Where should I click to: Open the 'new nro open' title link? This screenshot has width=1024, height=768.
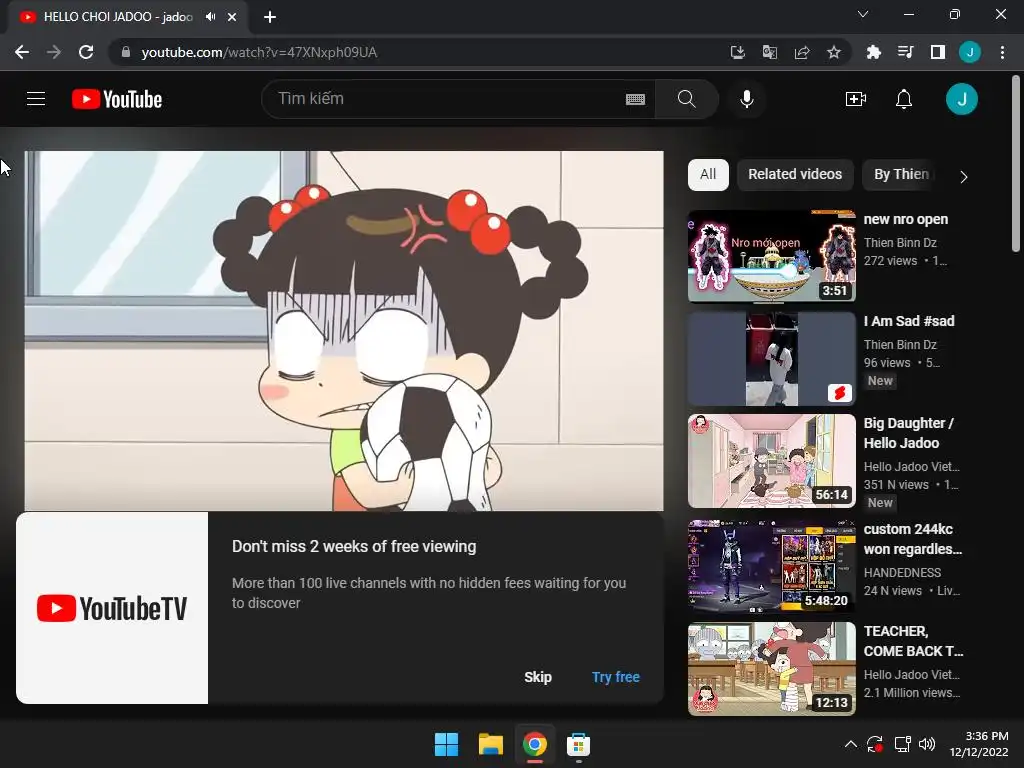click(905, 219)
